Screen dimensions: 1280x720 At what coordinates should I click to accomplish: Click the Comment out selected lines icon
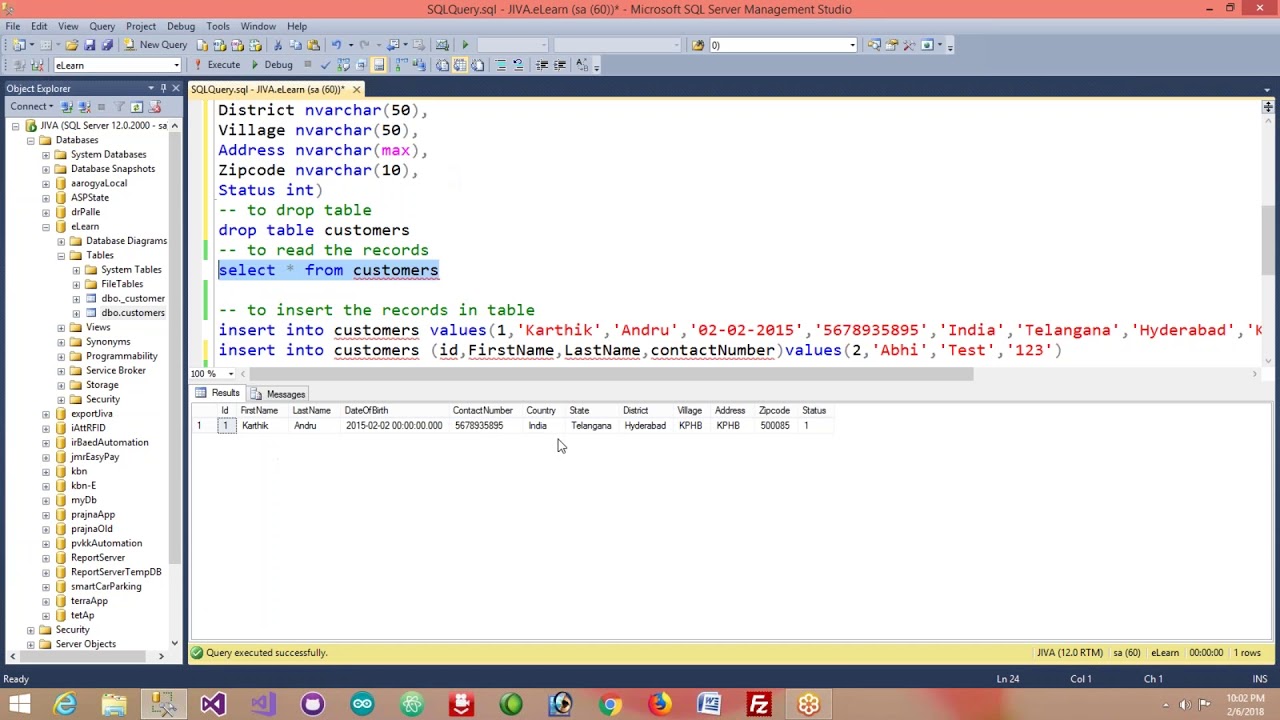[x=500, y=65]
